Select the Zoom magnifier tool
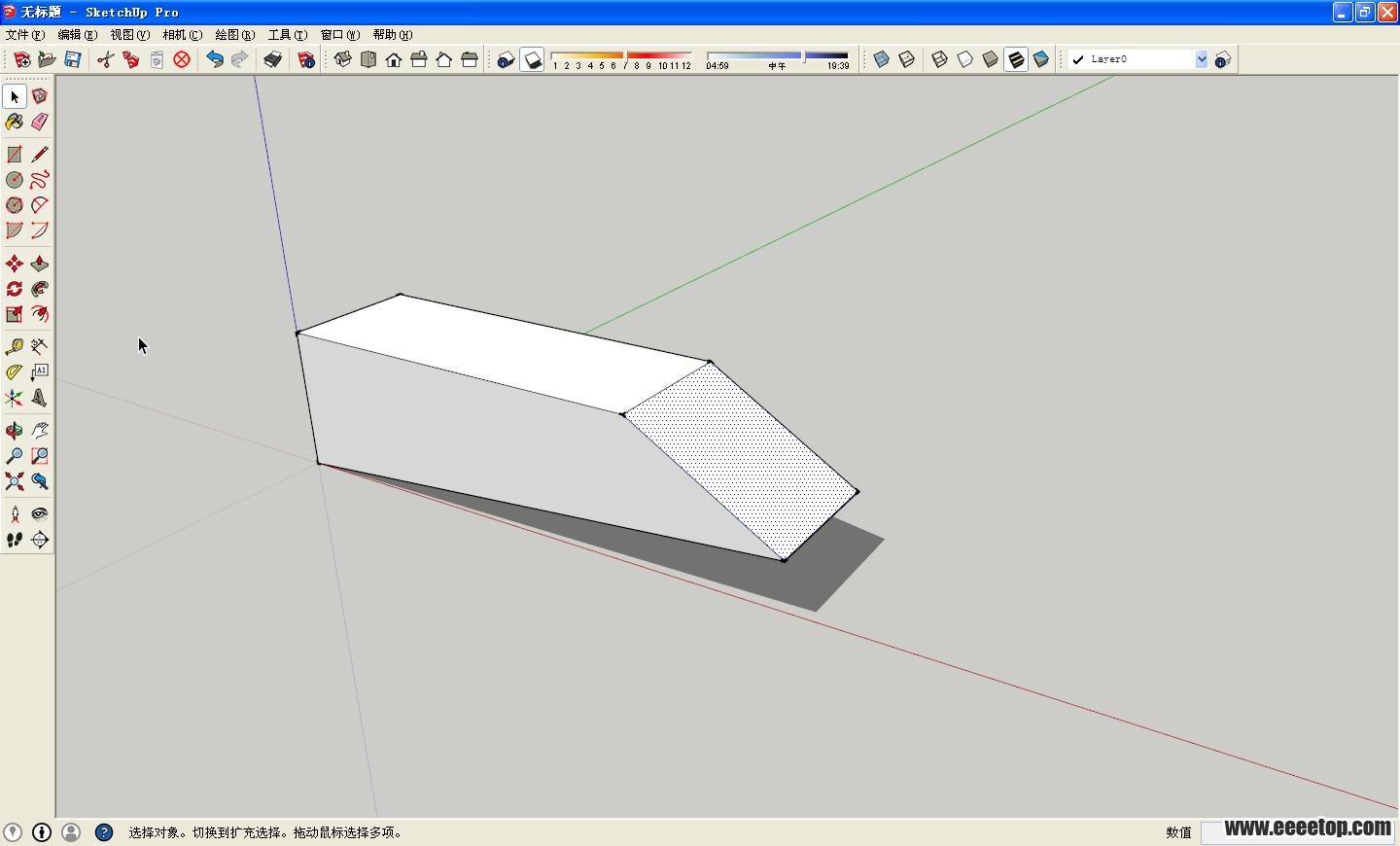Image resolution: width=1400 pixels, height=846 pixels. click(x=15, y=456)
